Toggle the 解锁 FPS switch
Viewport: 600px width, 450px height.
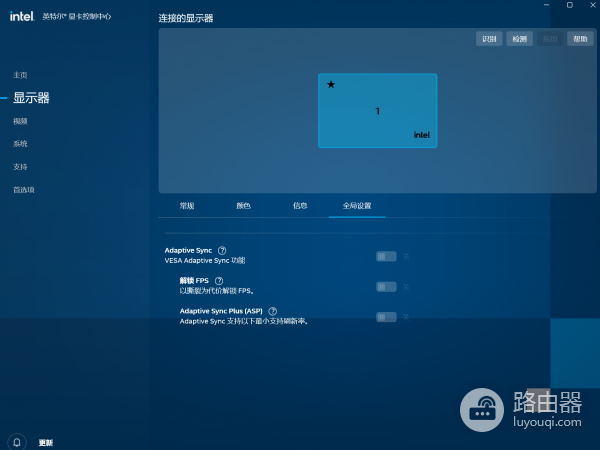click(386, 287)
